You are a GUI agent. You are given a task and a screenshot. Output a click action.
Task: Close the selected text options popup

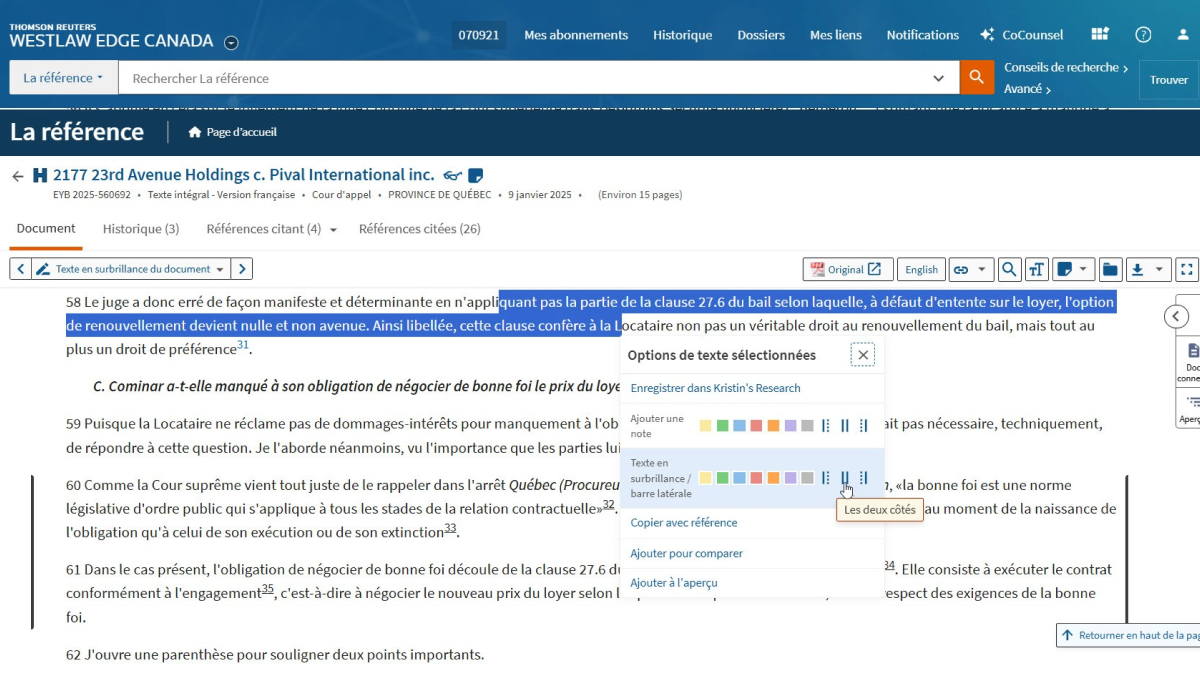pos(863,355)
